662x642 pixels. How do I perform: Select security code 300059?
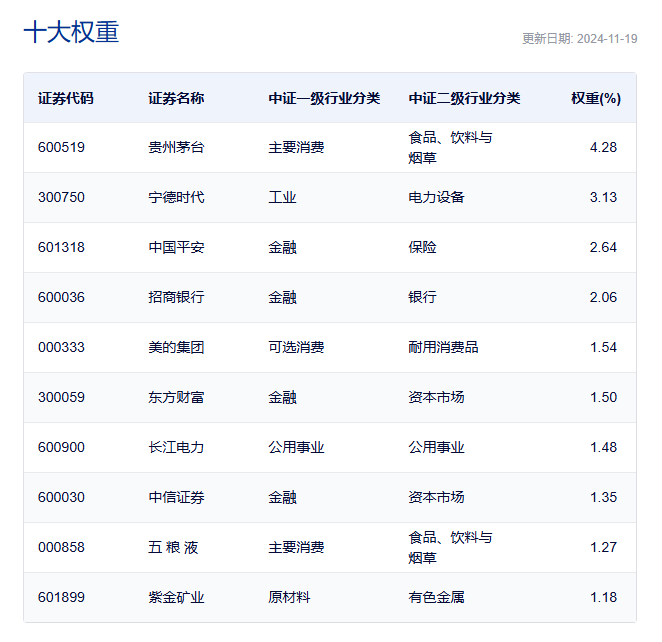coord(61,397)
